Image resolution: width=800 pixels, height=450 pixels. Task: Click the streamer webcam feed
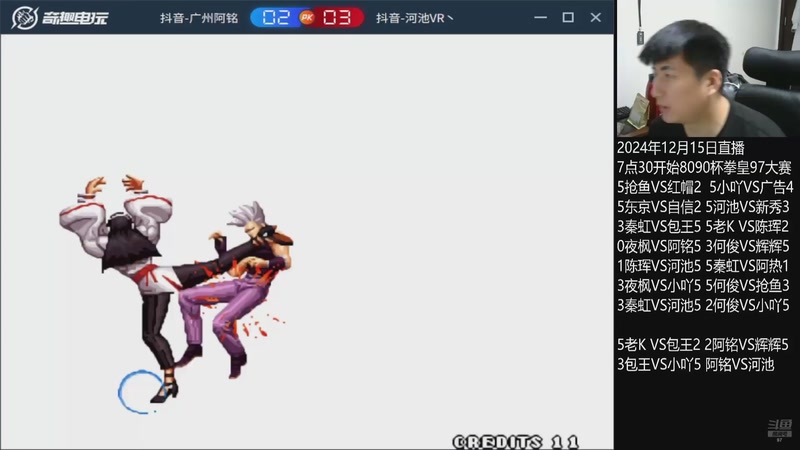708,68
